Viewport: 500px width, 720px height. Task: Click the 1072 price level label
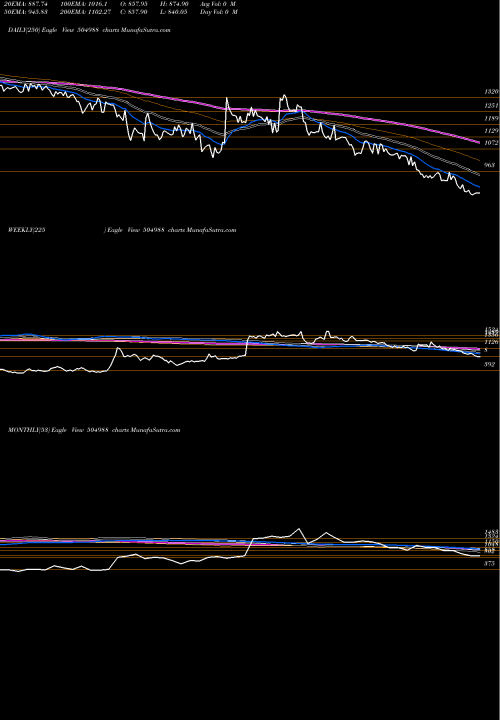tap(491, 143)
